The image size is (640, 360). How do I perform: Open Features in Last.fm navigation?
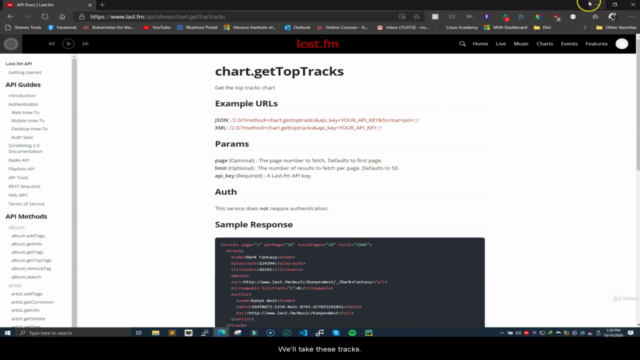click(596, 44)
